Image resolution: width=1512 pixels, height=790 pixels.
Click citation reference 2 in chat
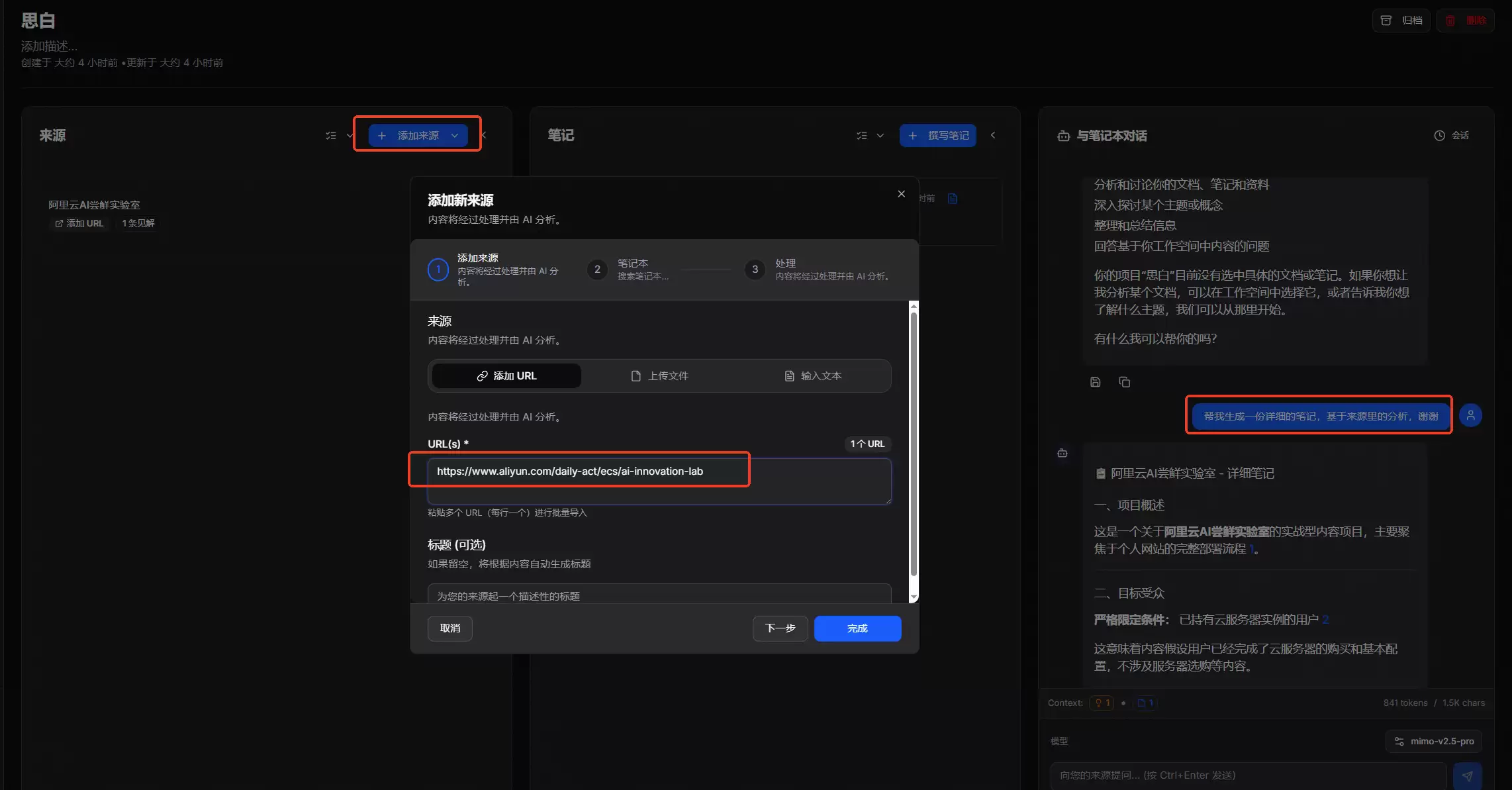pyautogui.click(x=1325, y=620)
